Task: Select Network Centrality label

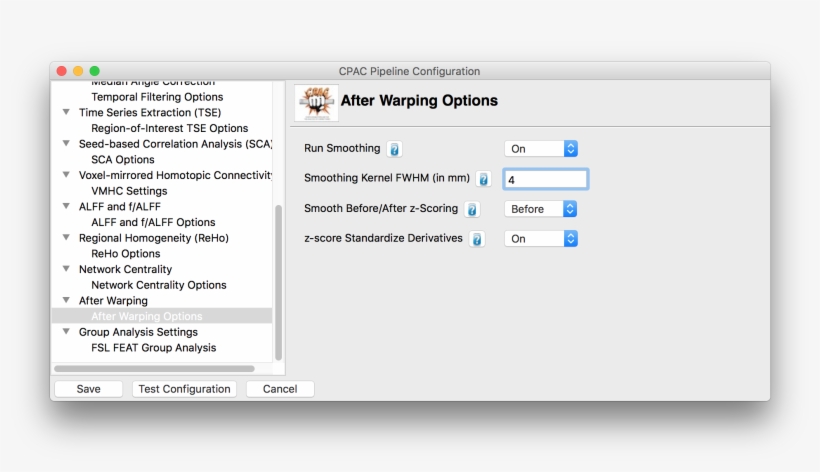Action: point(126,269)
